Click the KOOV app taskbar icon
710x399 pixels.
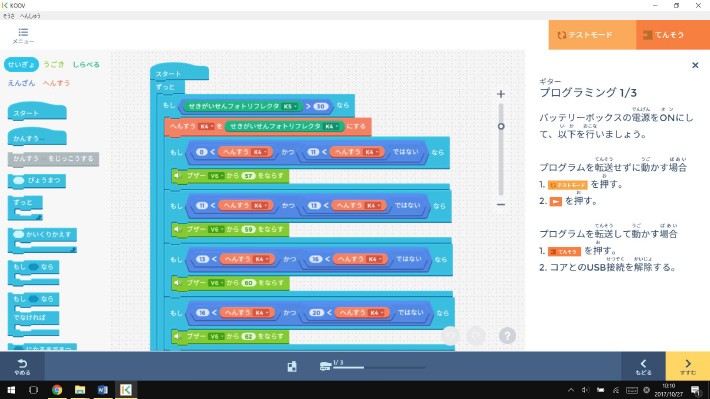click(126, 390)
